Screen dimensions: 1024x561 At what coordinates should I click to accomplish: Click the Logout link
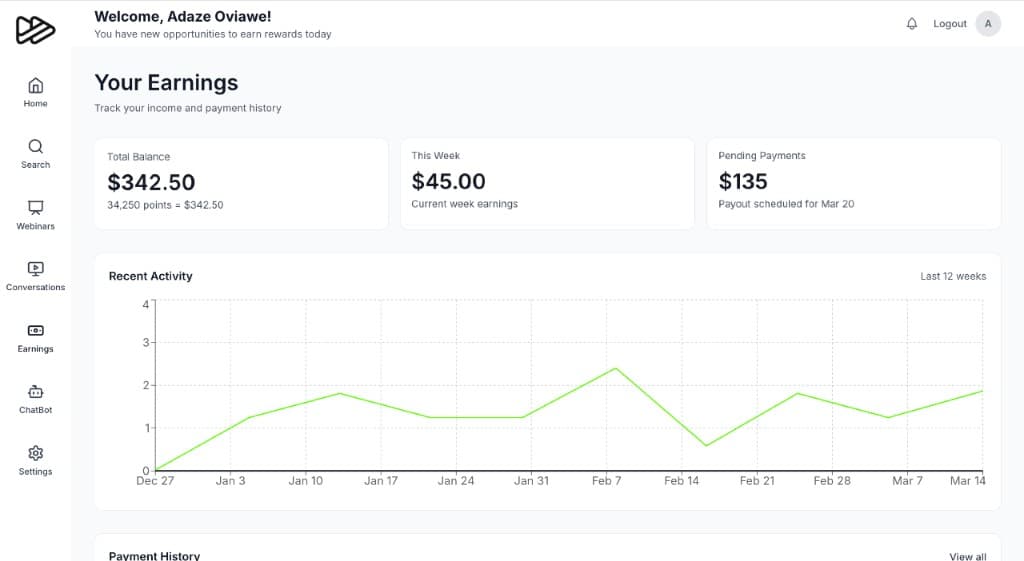[949, 24]
